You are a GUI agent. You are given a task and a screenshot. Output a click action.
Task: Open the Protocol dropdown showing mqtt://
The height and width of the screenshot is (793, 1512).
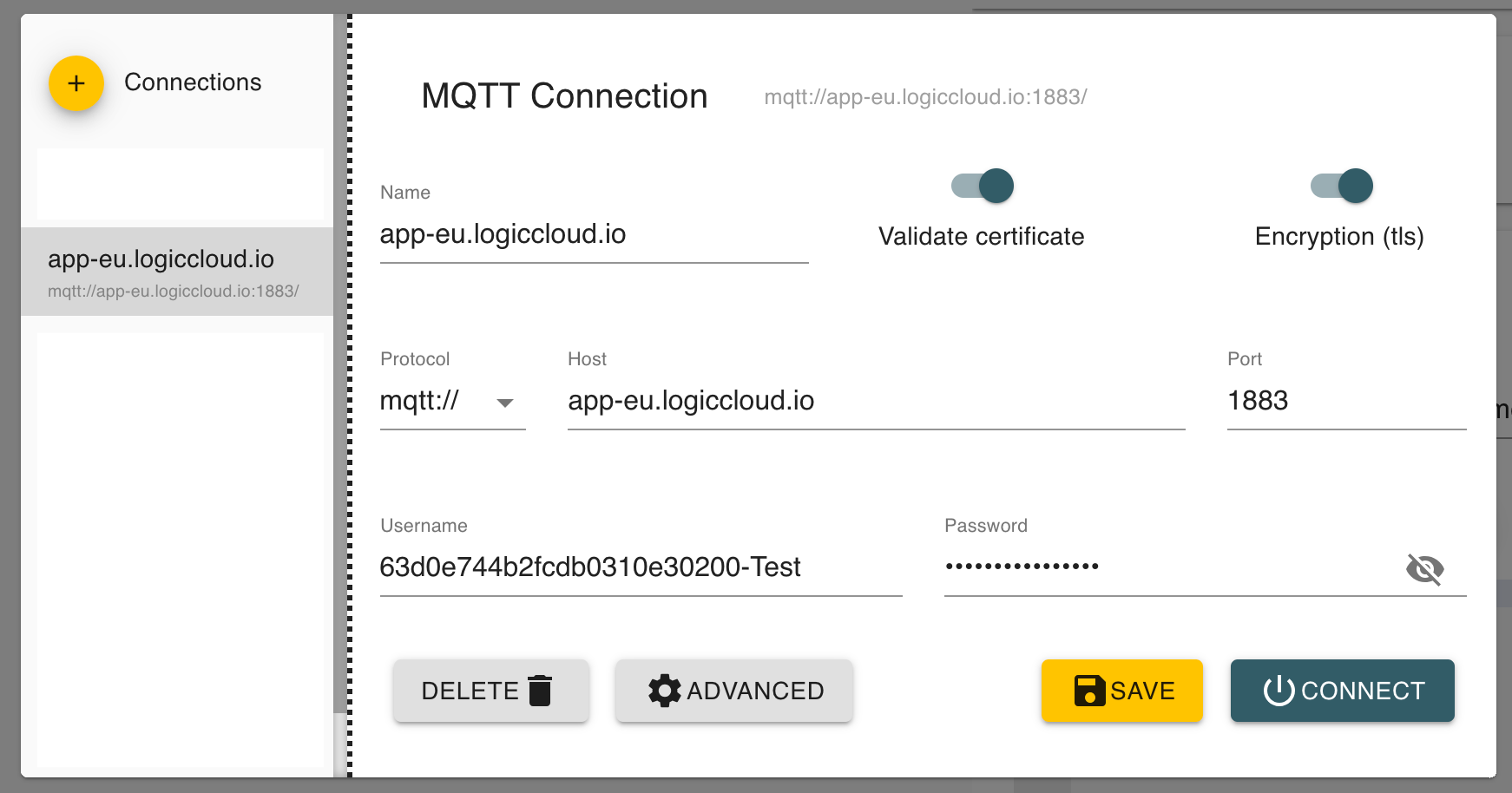[506, 402]
